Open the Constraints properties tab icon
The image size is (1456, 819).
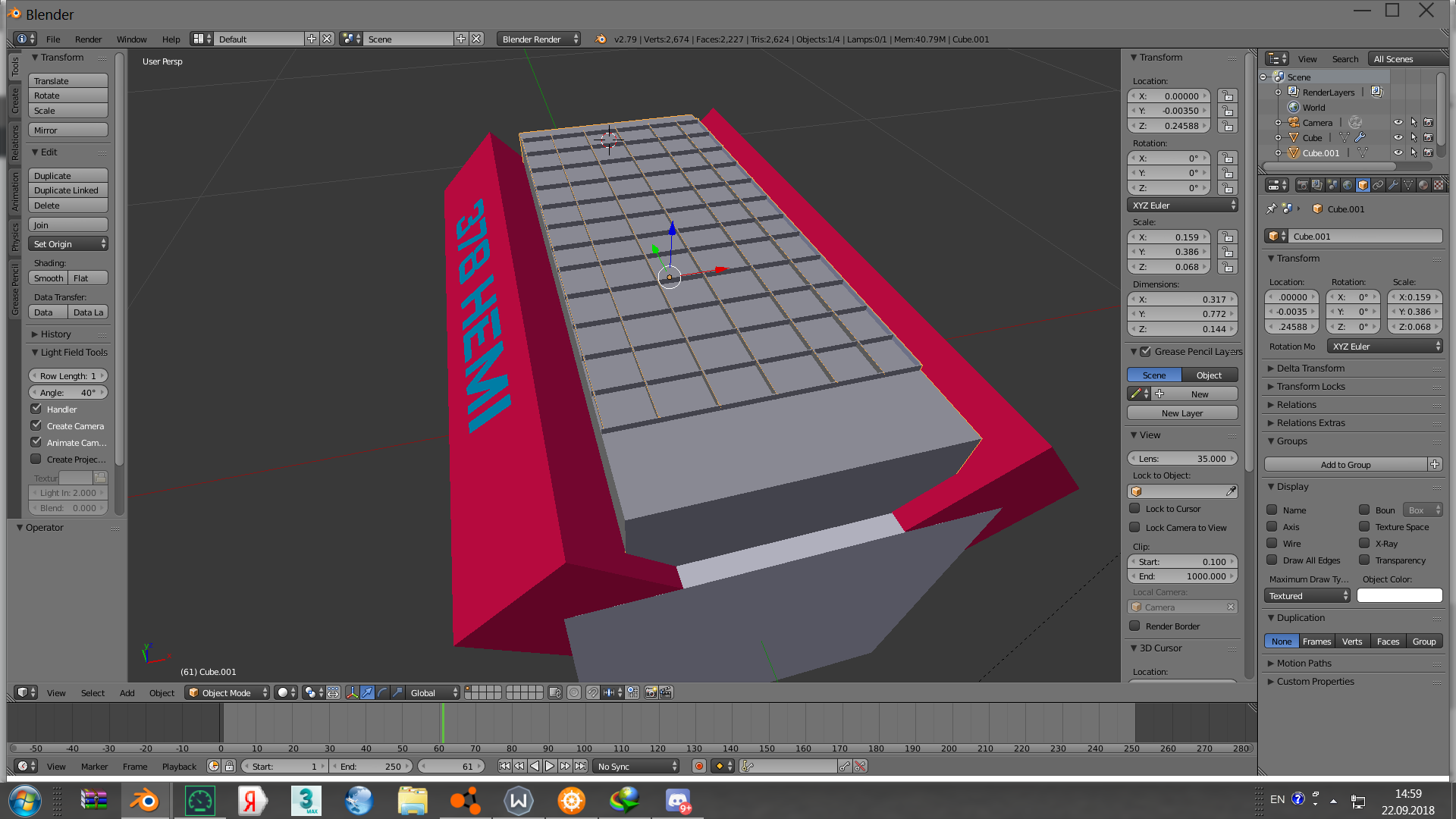point(1378,185)
